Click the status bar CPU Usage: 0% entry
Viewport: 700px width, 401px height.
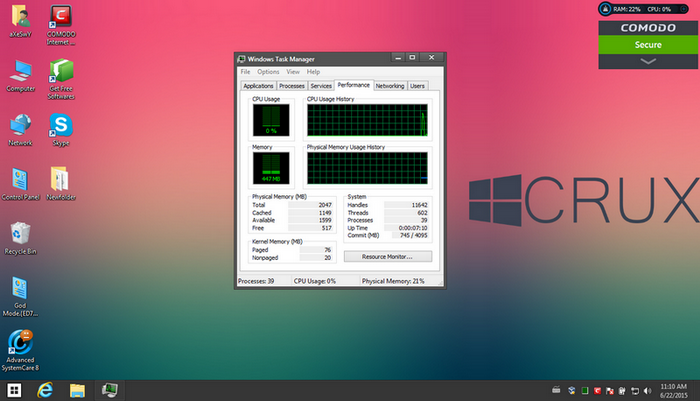coord(315,281)
